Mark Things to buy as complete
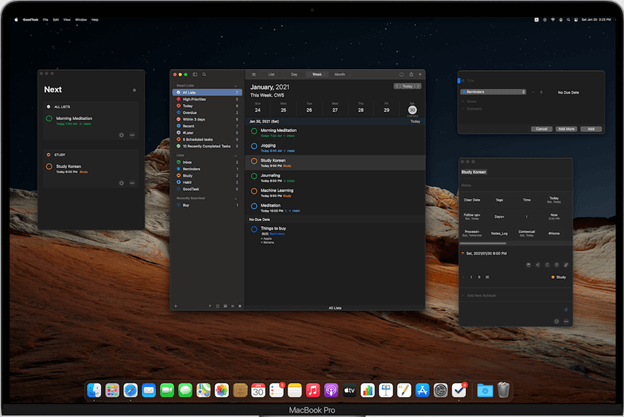This screenshot has height=417, width=624. pyautogui.click(x=254, y=229)
